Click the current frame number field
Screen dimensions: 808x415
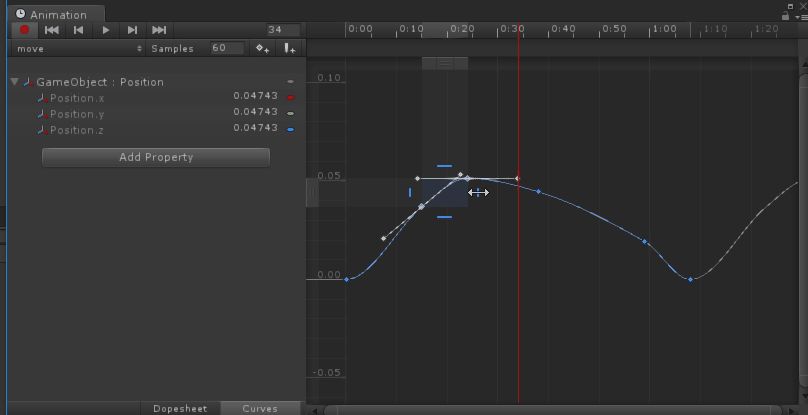tap(283, 30)
